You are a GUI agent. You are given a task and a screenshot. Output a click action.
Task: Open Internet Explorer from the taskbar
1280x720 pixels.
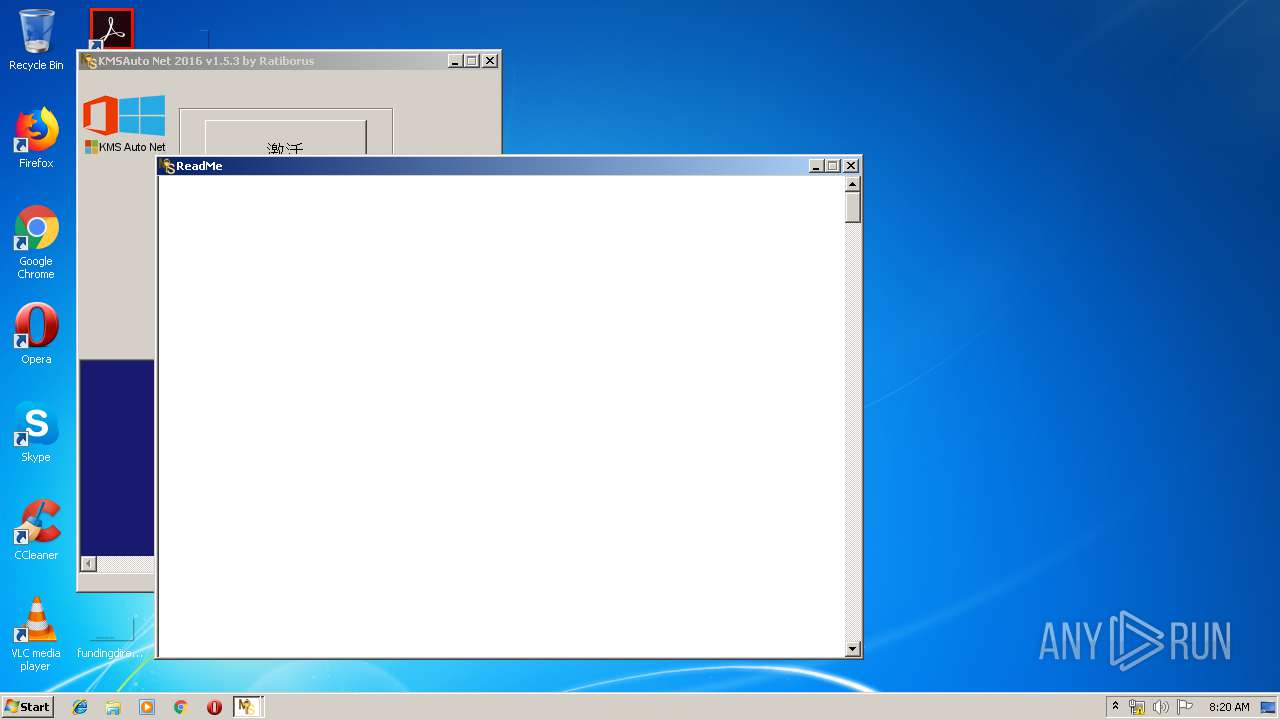(x=80, y=707)
